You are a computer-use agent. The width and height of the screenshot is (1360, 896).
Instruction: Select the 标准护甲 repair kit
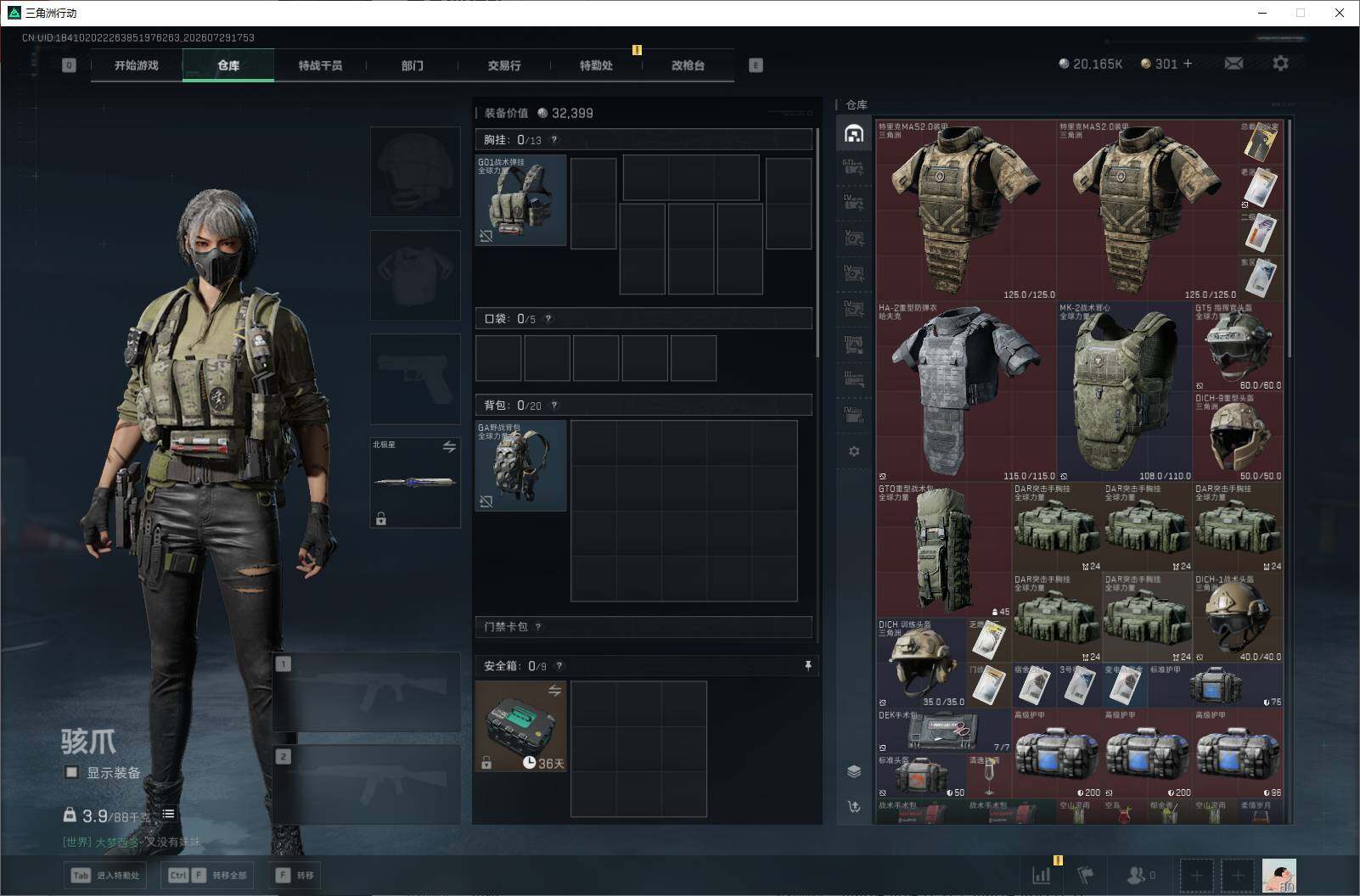coord(1216,686)
